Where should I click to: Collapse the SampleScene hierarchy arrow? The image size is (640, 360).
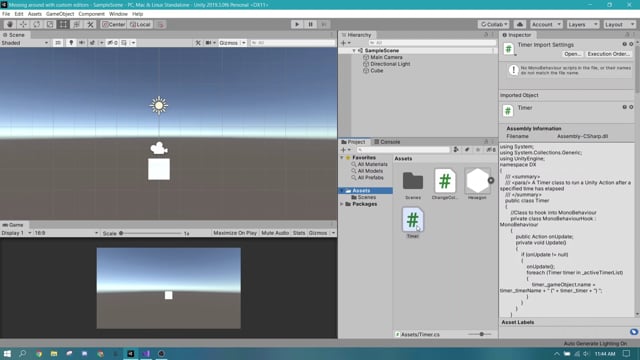pos(354,51)
